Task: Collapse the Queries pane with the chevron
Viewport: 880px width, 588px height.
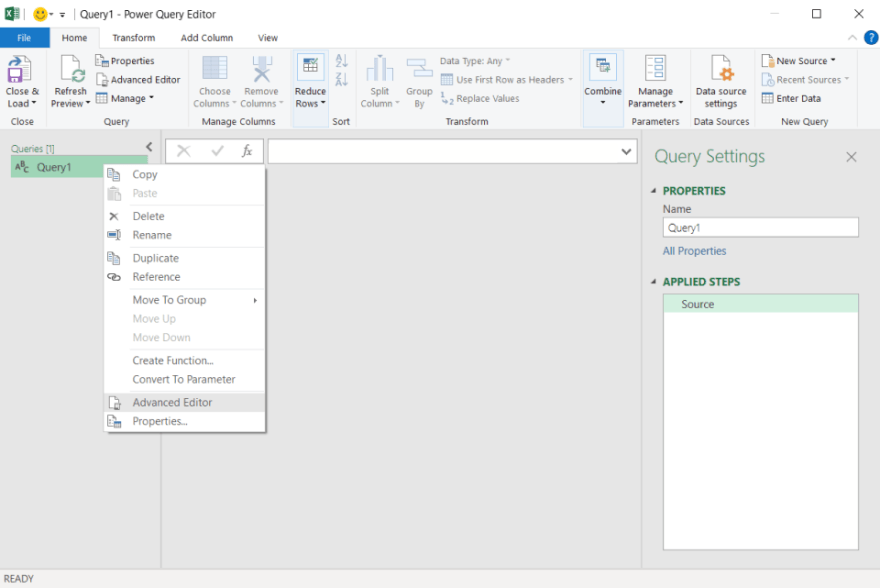Action: pos(148,144)
